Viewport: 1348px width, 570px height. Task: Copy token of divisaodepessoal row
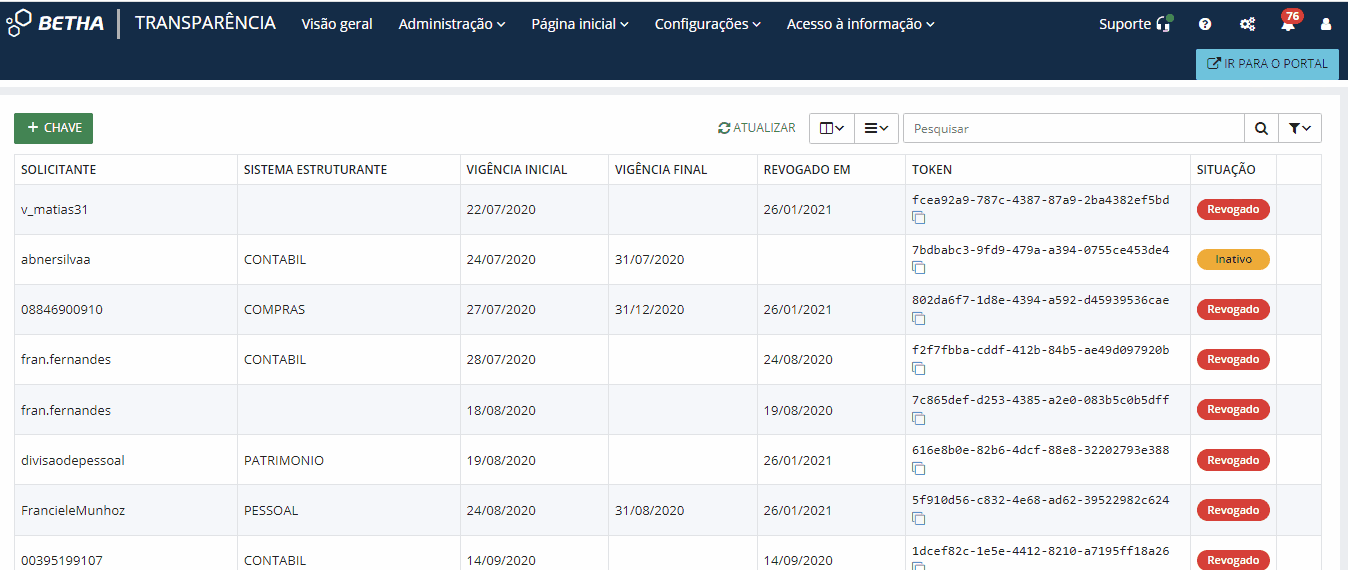click(x=918, y=468)
